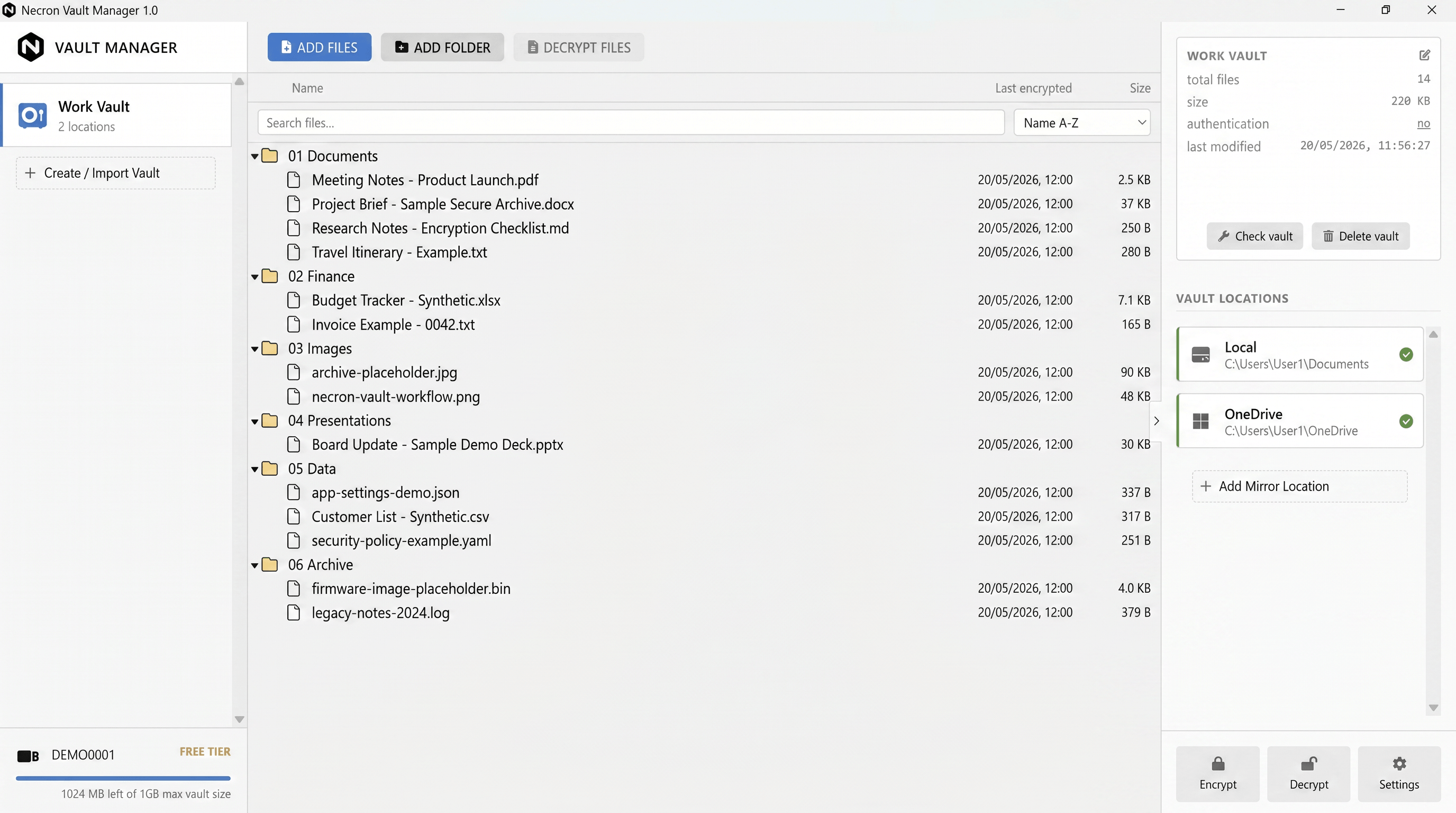Click the vault list scrollbar up arrow
1456x813 pixels.
(x=239, y=82)
